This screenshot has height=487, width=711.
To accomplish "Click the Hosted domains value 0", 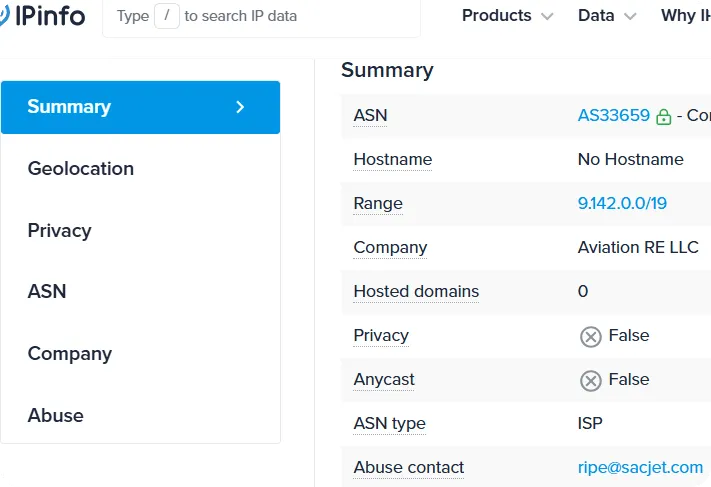I will point(583,291).
